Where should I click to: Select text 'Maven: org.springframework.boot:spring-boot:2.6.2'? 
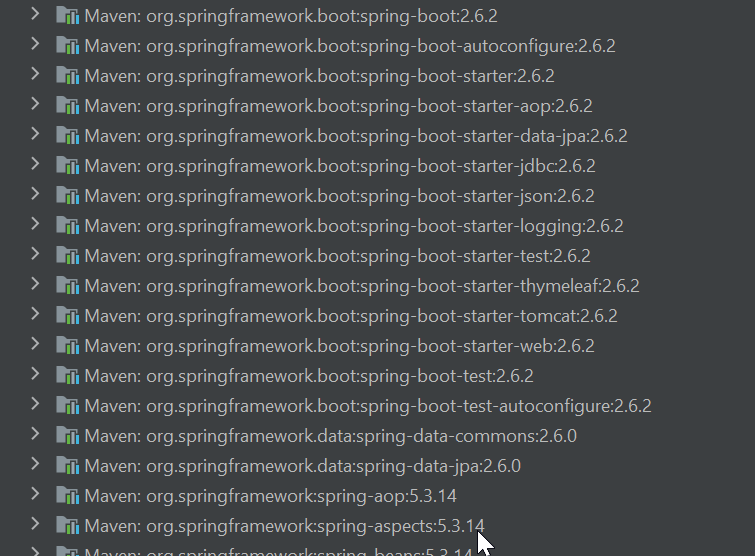pyautogui.click(x=291, y=16)
